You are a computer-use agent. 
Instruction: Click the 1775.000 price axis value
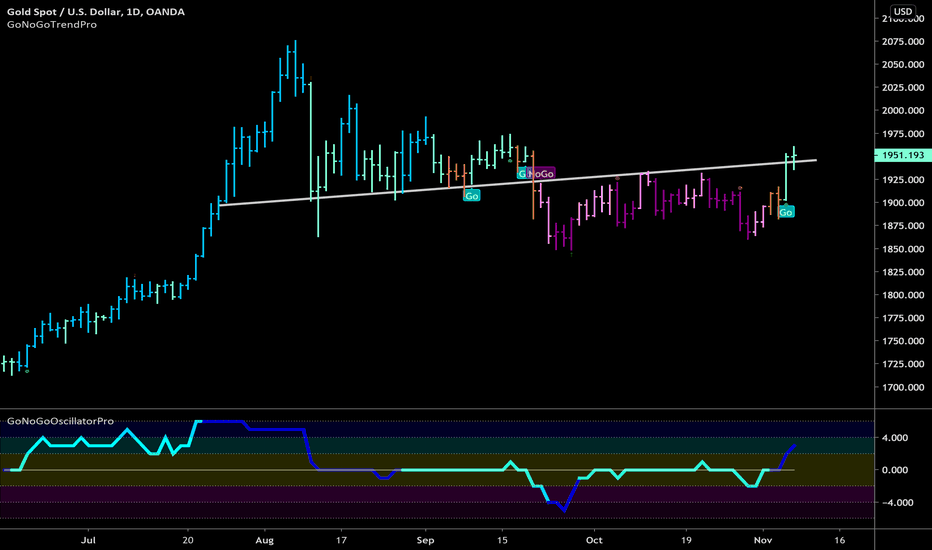tap(903, 318)
